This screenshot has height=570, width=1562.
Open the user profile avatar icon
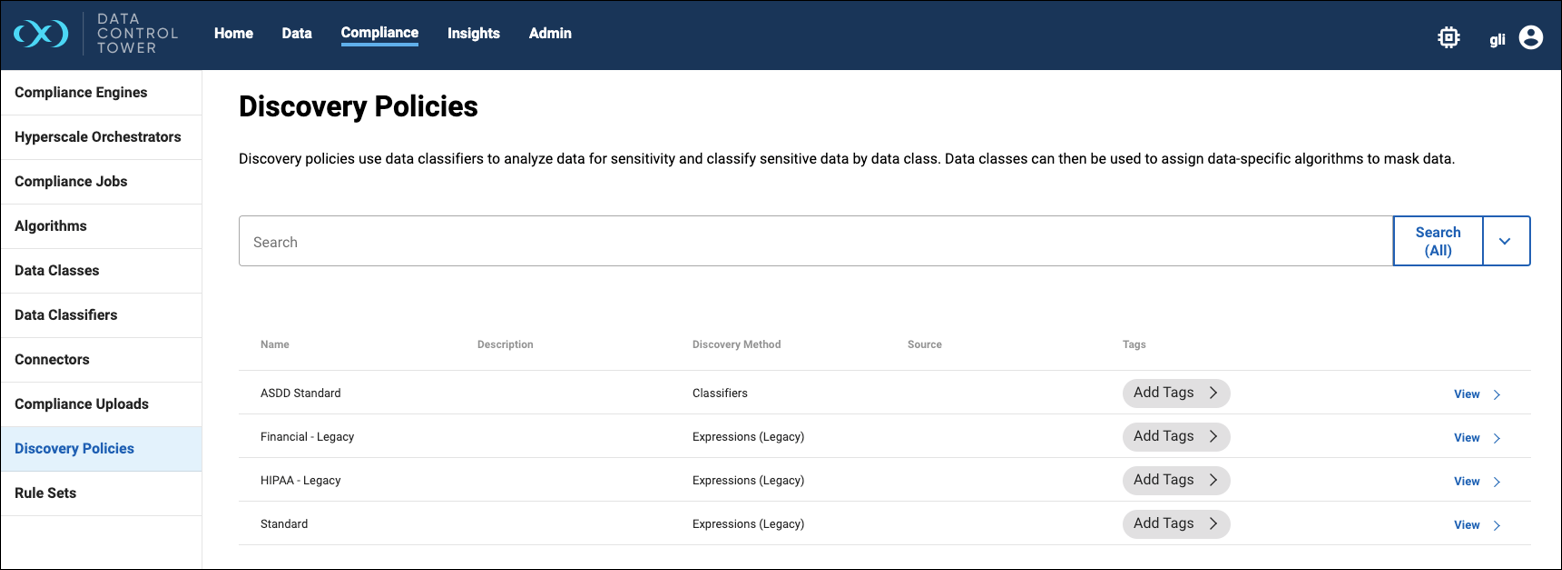tap(1530, 38)
